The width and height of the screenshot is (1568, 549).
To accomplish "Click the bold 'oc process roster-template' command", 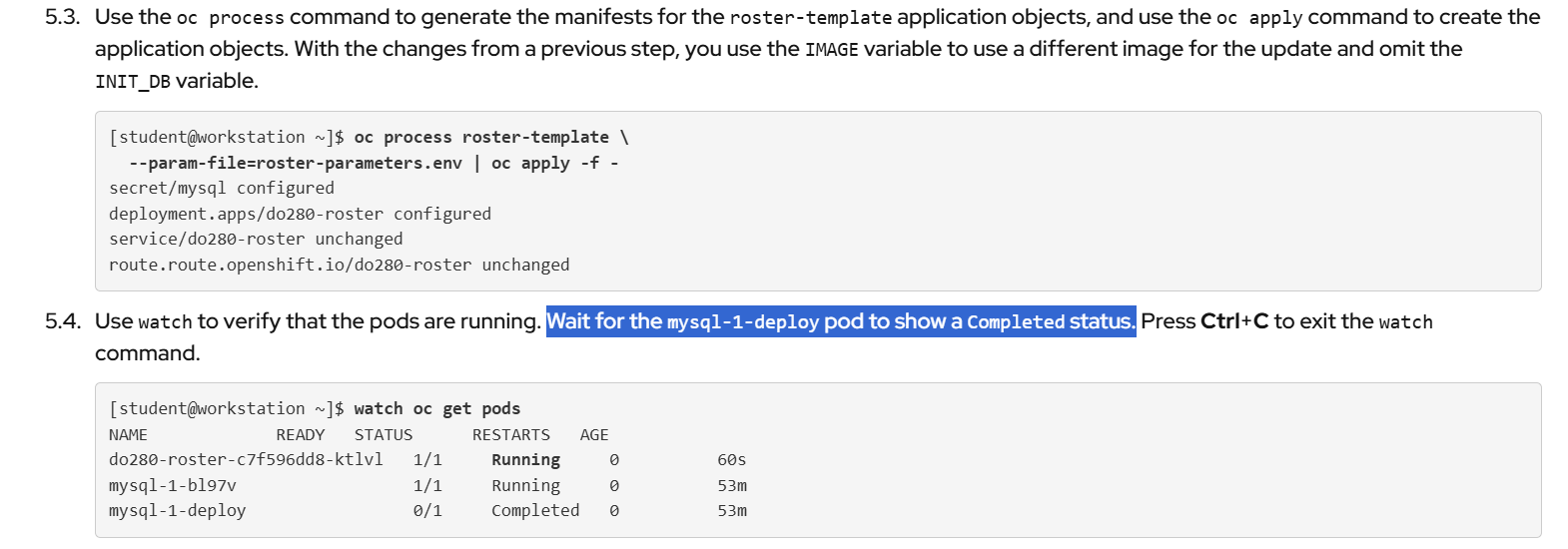I will click(x=481, y=138).
